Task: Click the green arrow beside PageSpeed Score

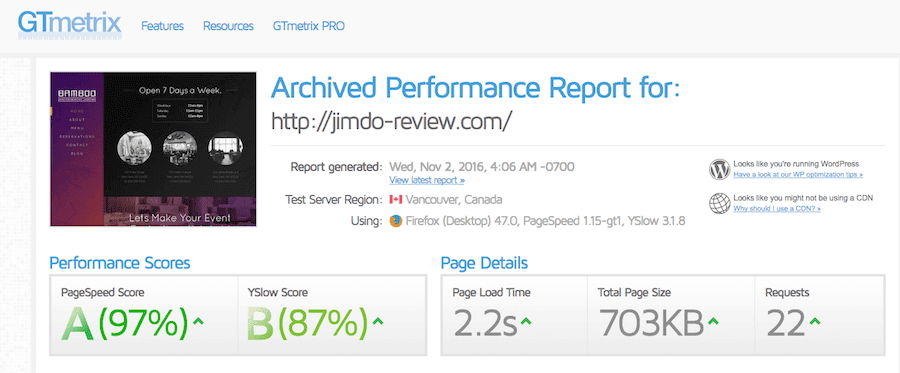Action: pos(198,321)
